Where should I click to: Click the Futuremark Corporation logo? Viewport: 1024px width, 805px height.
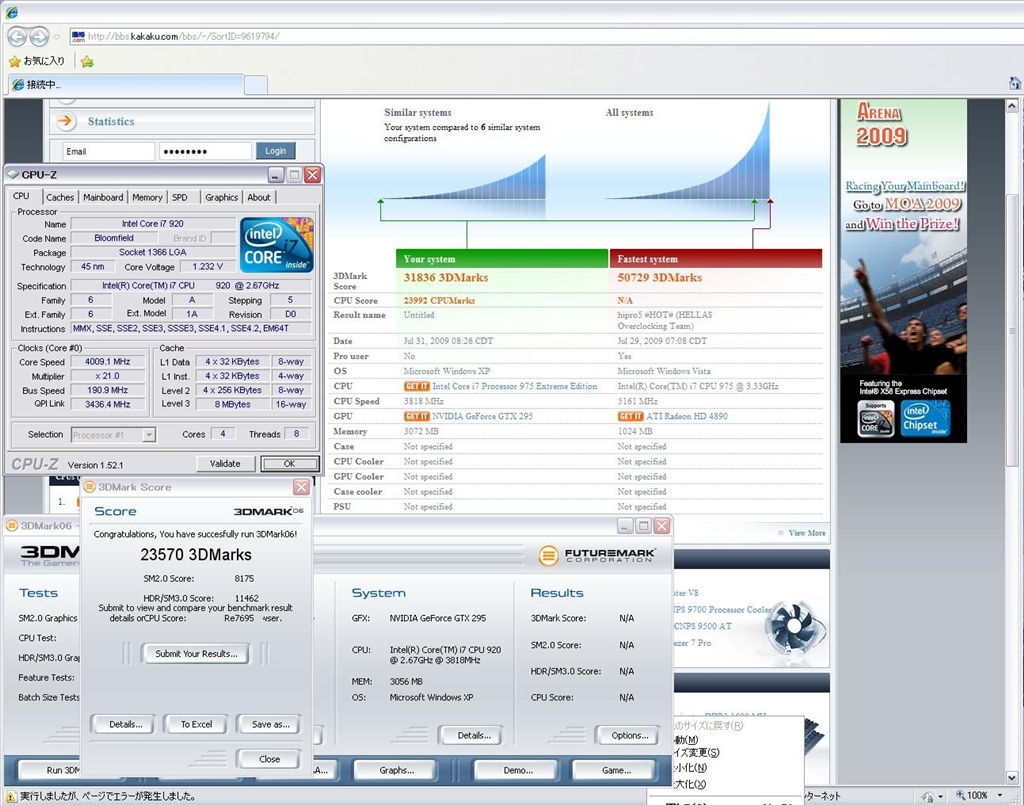coord(597,555)
